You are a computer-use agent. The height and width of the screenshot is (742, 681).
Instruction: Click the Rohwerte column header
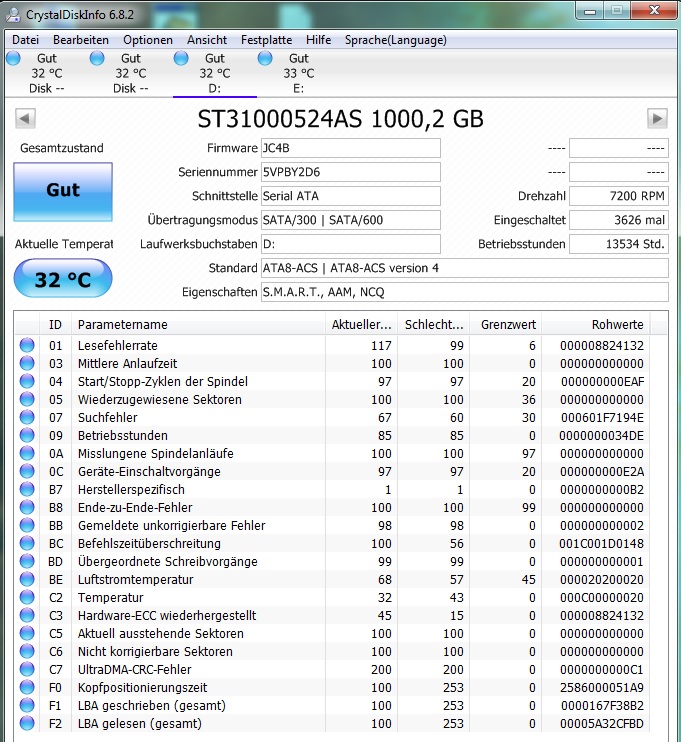(596, 325)
